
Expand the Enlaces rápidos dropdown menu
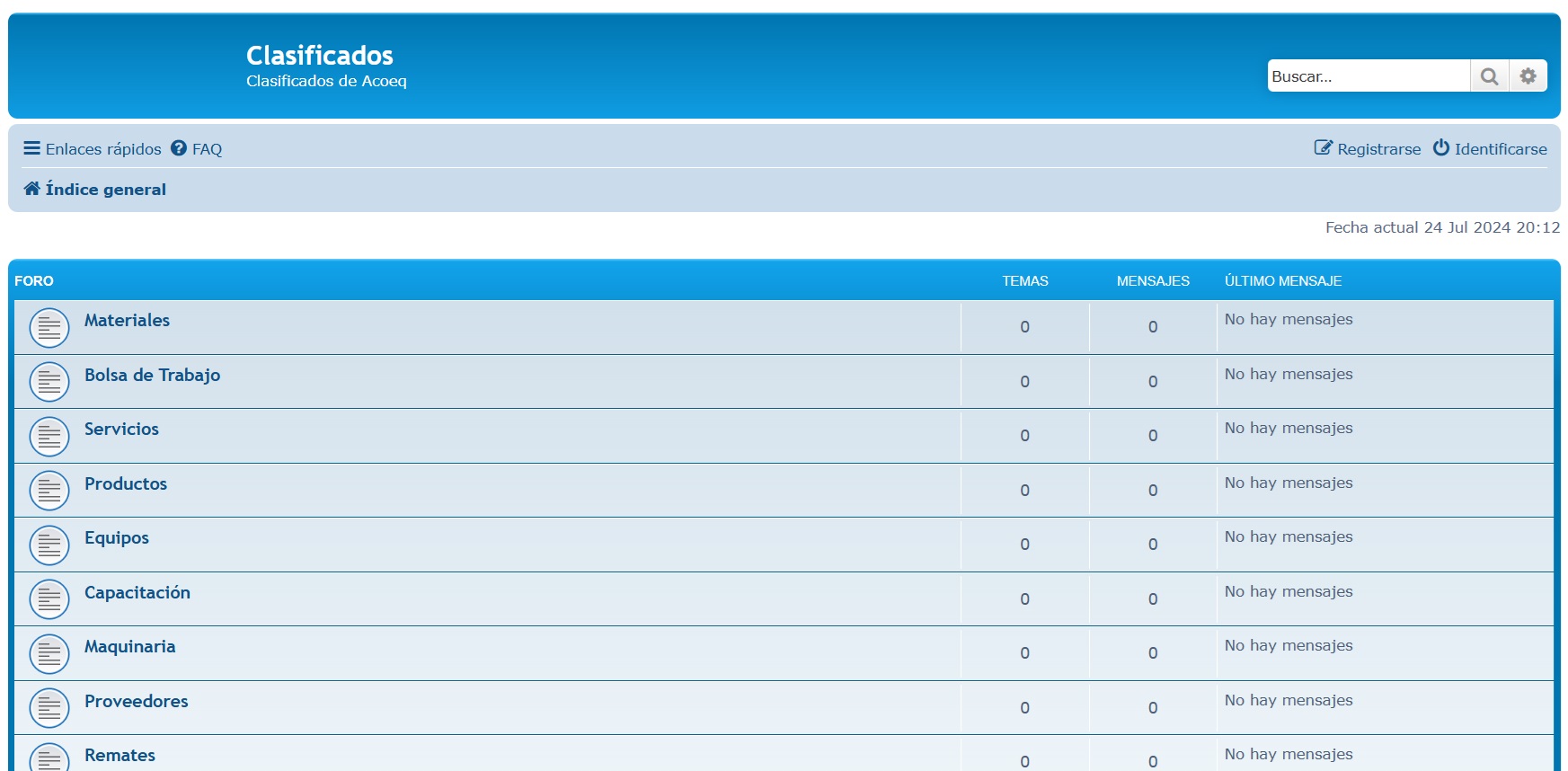(x=93, y=149)
